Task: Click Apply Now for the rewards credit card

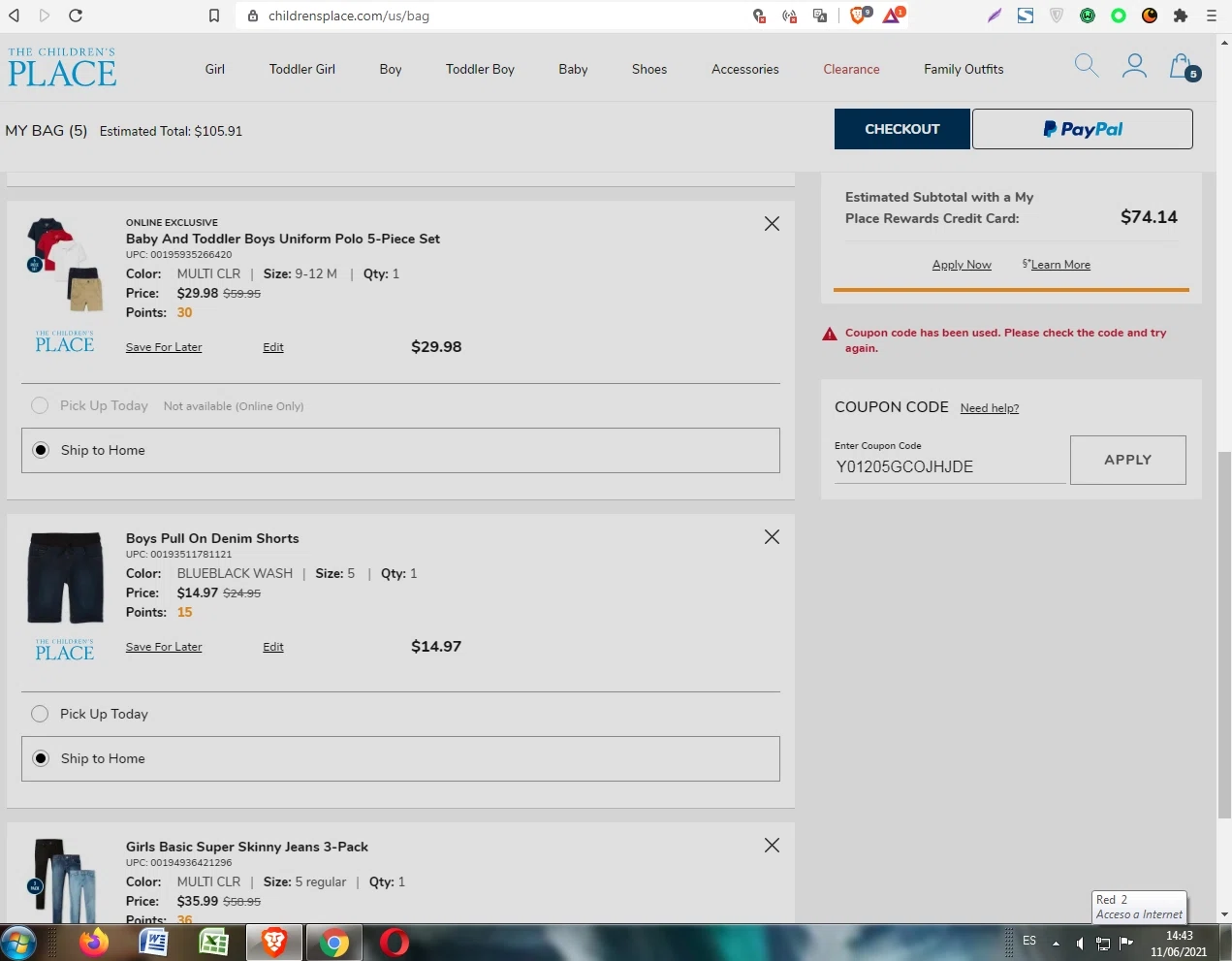Action: pyautogui.click(x=962, y=265)
